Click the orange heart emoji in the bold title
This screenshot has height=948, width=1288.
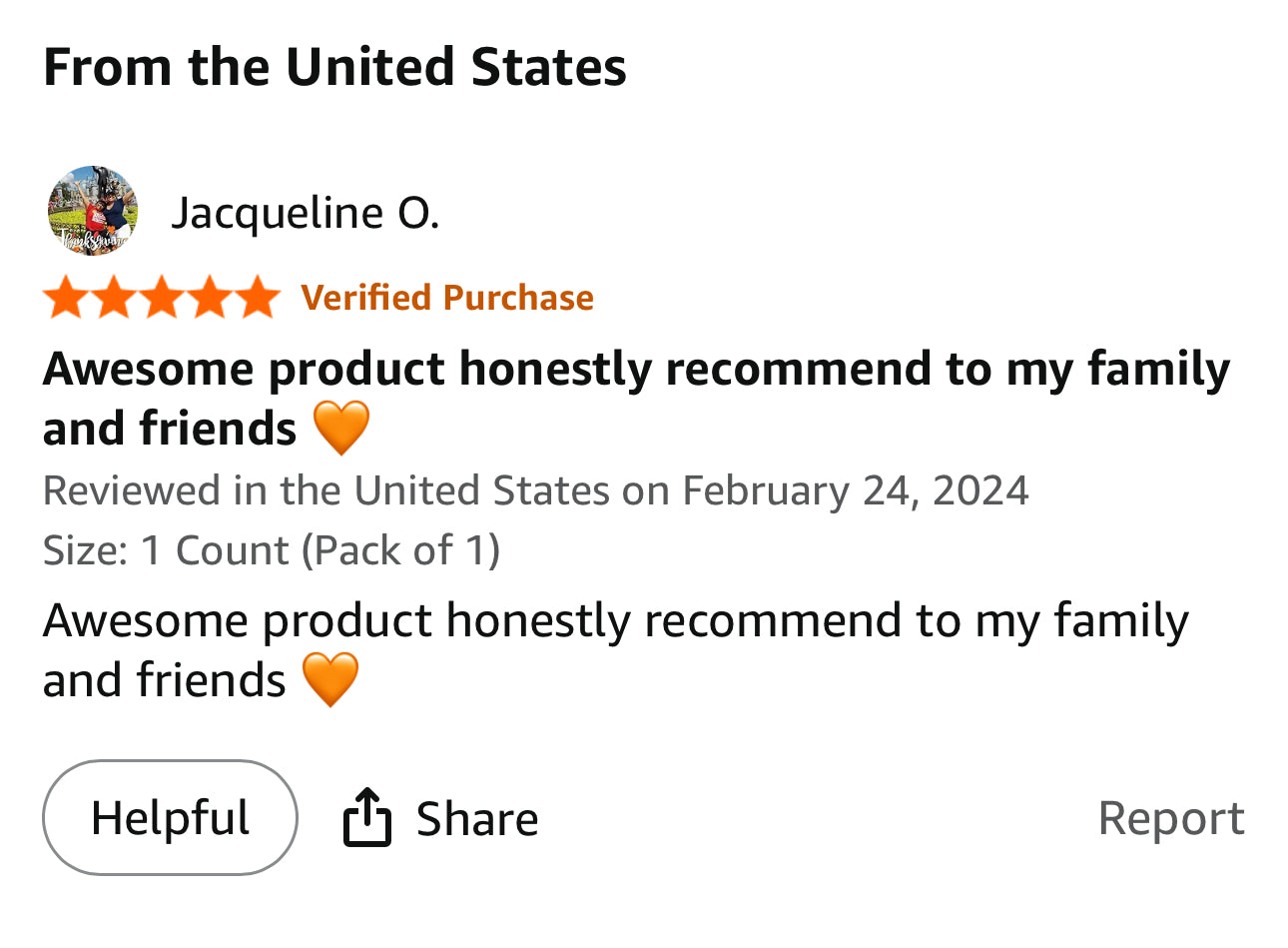pyautogui.click(x=341, y=428)
